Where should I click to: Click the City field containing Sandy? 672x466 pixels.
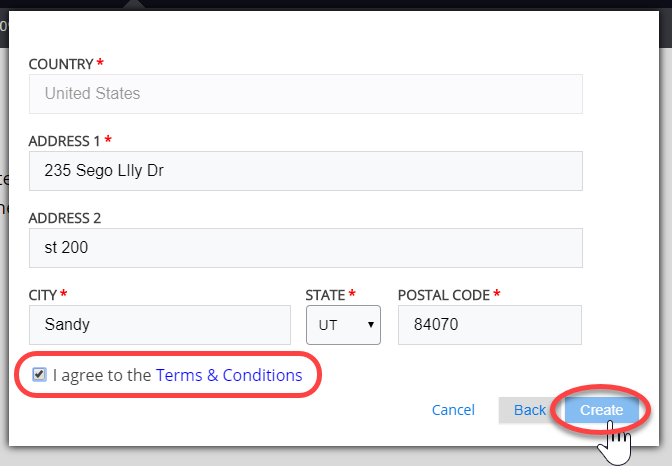point(160,325)
